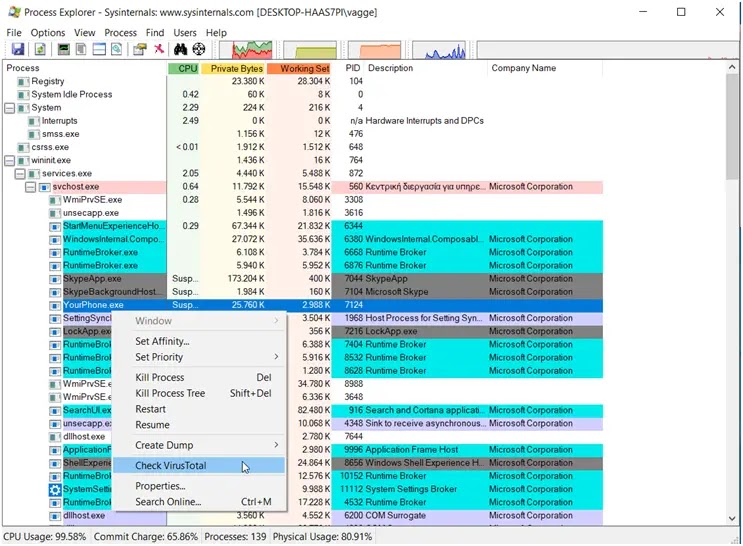Click the SkypeApp.exe process icon
Viewport: 743px width, 546px height.
55,279
